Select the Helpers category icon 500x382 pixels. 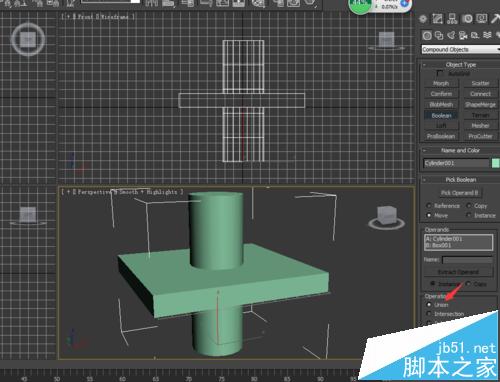tap(475, 35)
